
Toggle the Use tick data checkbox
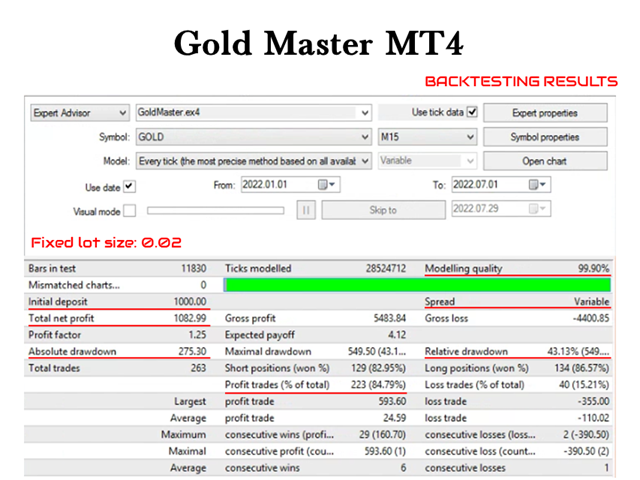(472, 112)
